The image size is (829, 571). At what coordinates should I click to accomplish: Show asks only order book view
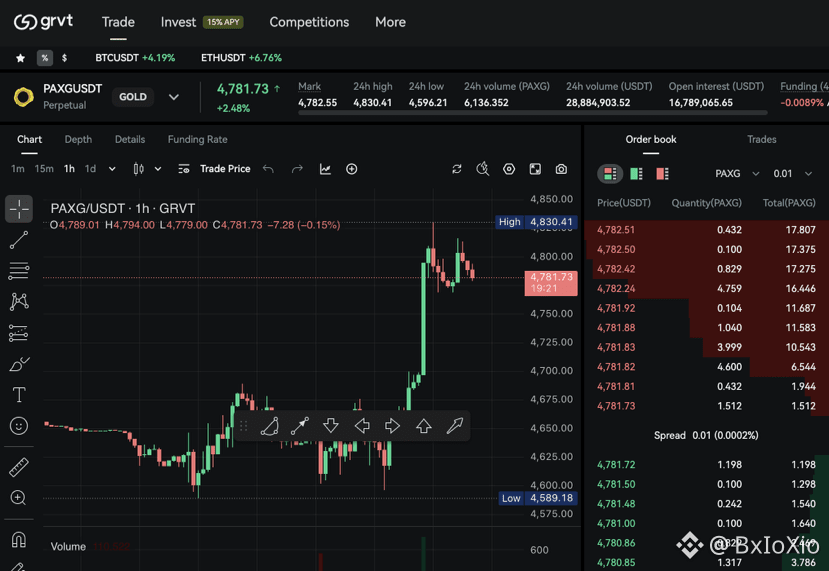coord(662,174)
